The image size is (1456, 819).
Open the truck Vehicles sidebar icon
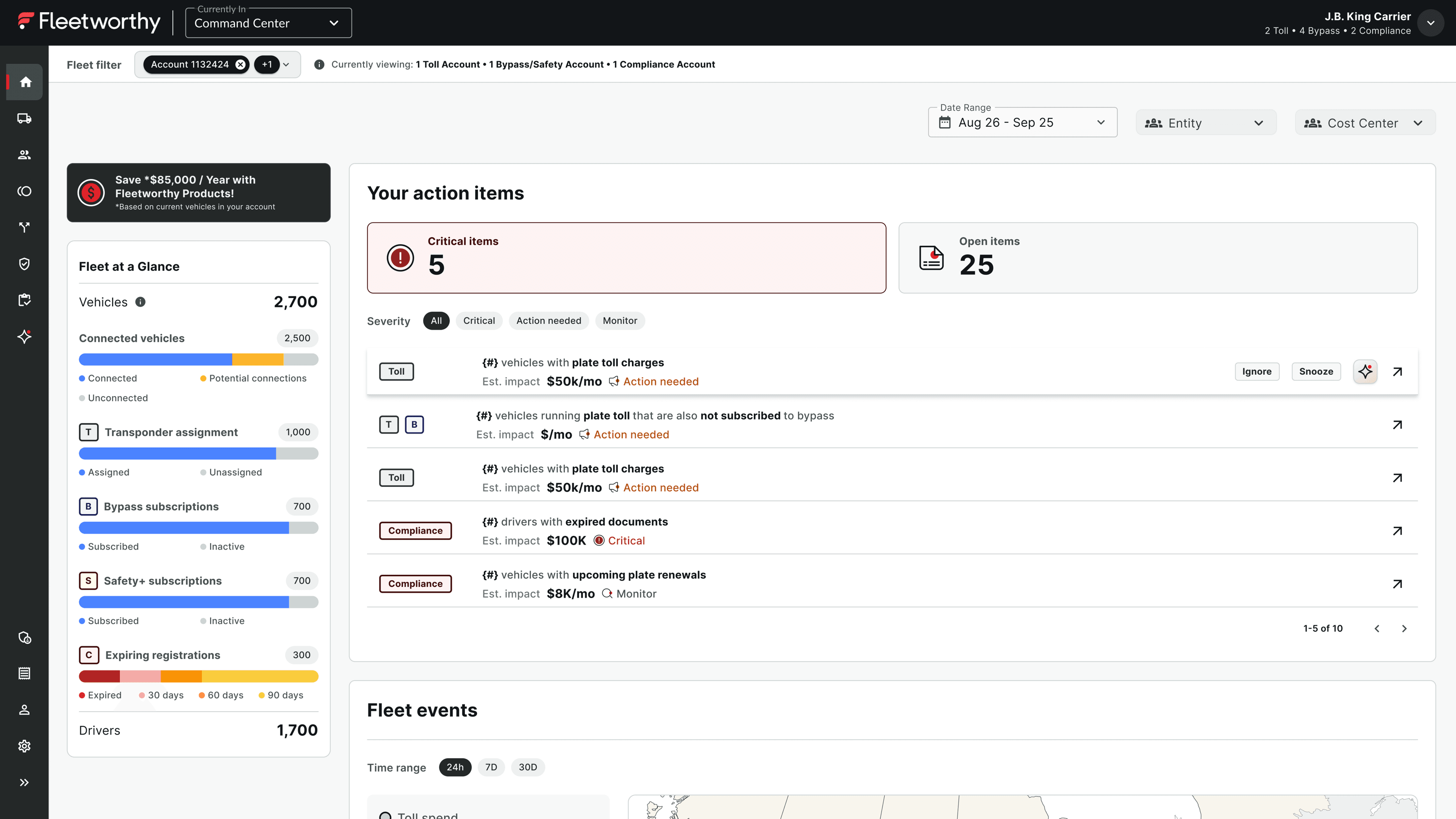[x=24, y=118]
